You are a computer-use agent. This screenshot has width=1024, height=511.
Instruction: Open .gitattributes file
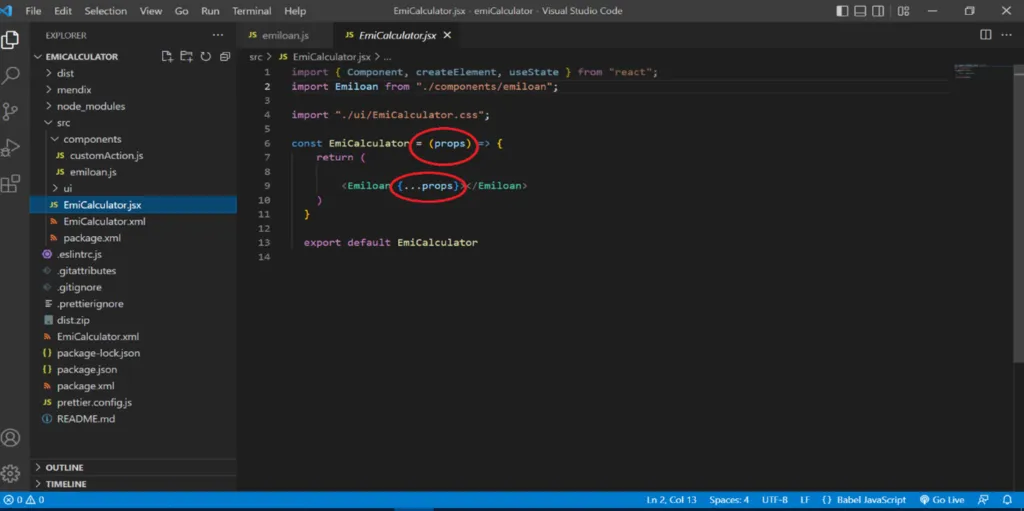(86, 271)
